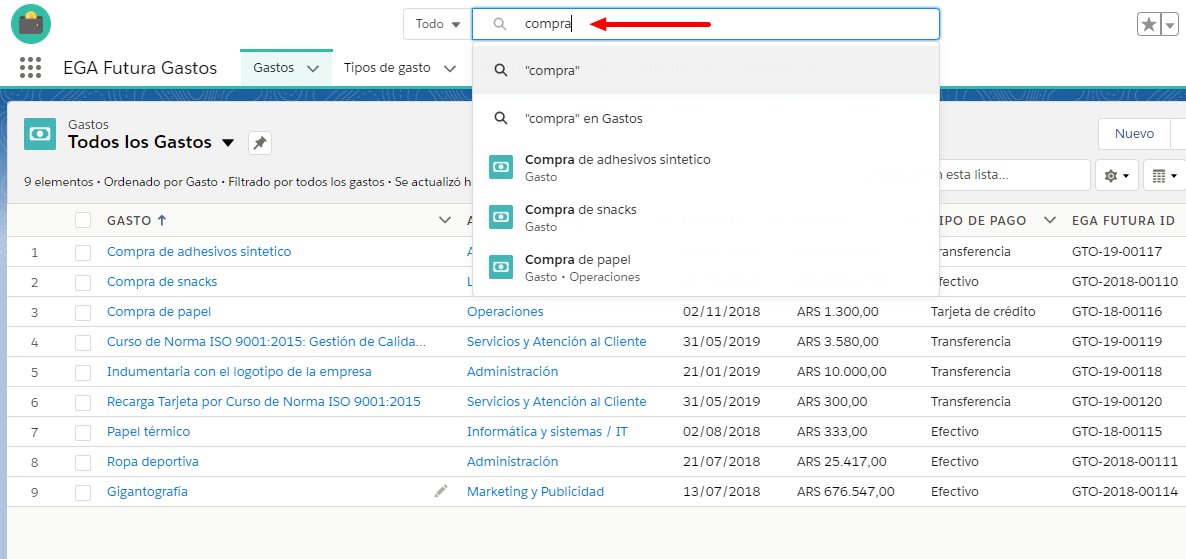Click the ARS 25.417,00 amount cell

pos(842,461)
